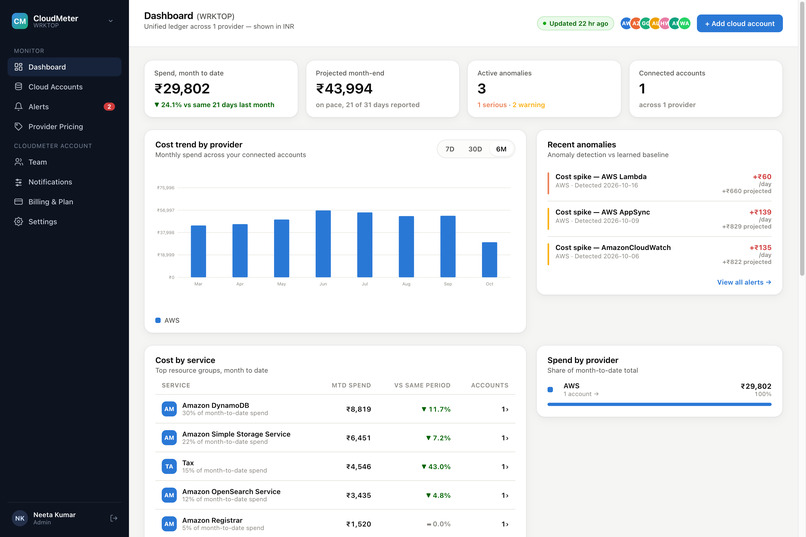Screen dimensions: 806x537
Task: Click the NK user avatar
Action: [20, 518]
